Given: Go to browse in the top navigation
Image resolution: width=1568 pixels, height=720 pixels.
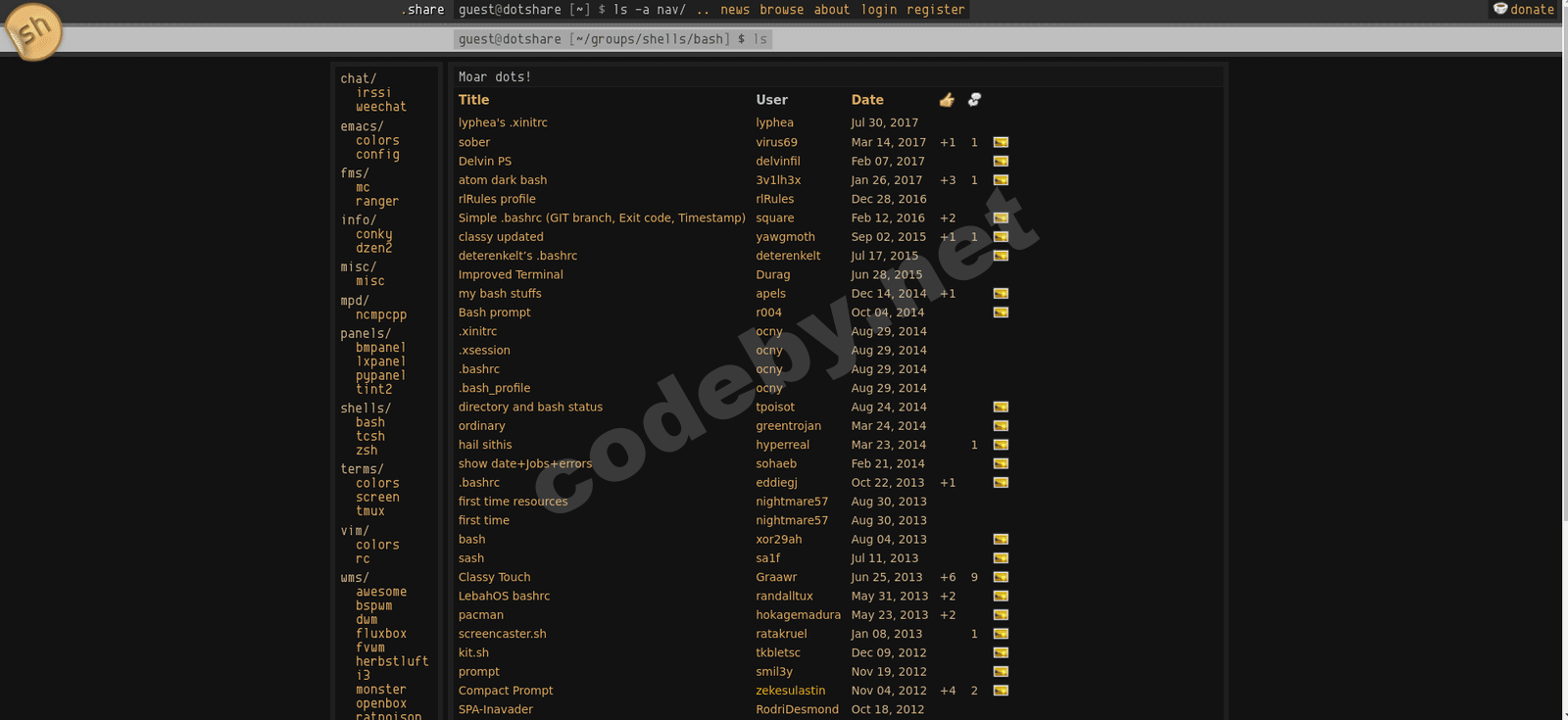Looking at the screenshot, I should (782, 10).
